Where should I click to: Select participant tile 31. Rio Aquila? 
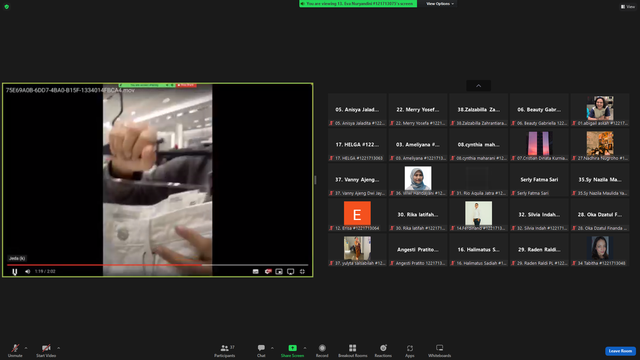click(478, 180)
